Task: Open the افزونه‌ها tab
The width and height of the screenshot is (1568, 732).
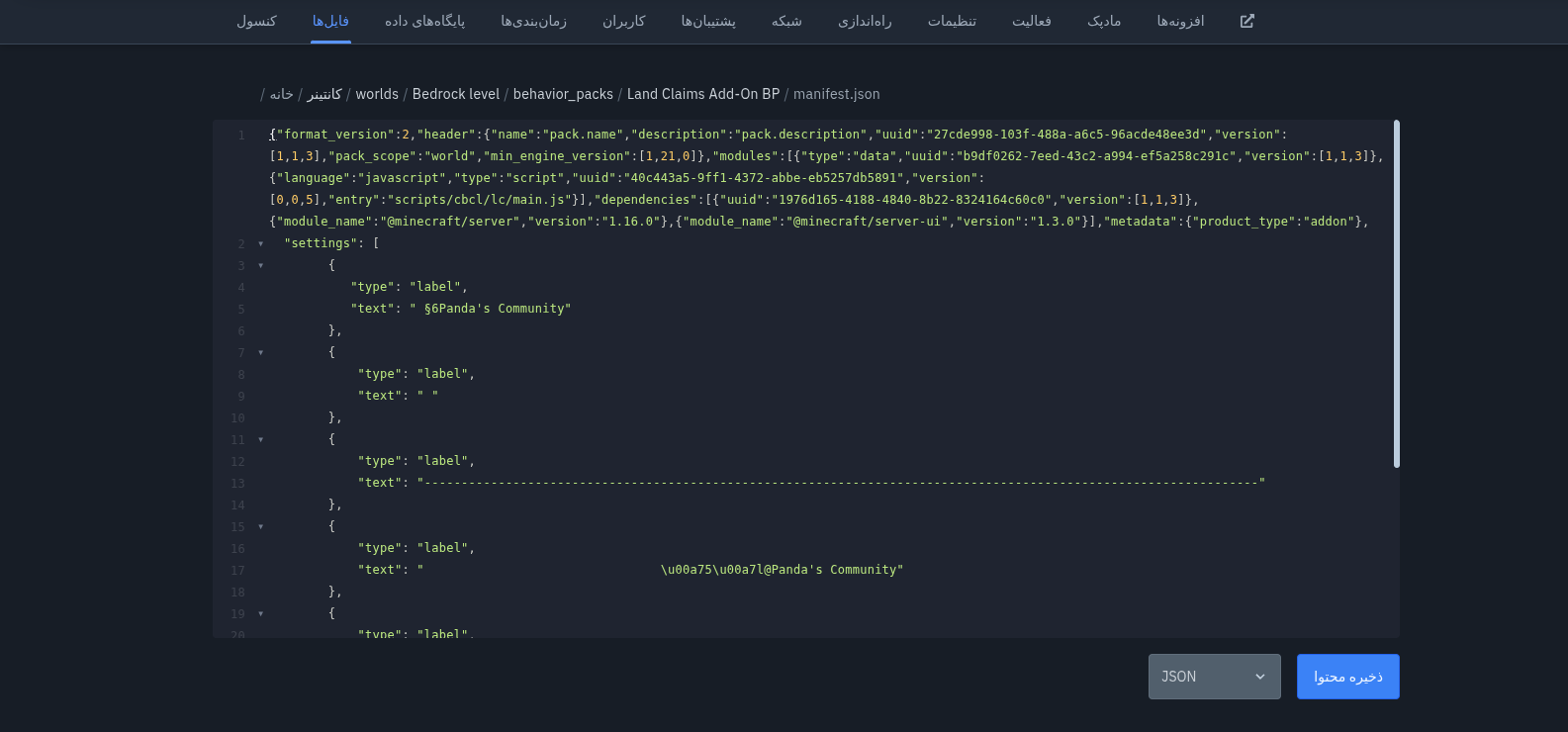Action: point(1181,21)
